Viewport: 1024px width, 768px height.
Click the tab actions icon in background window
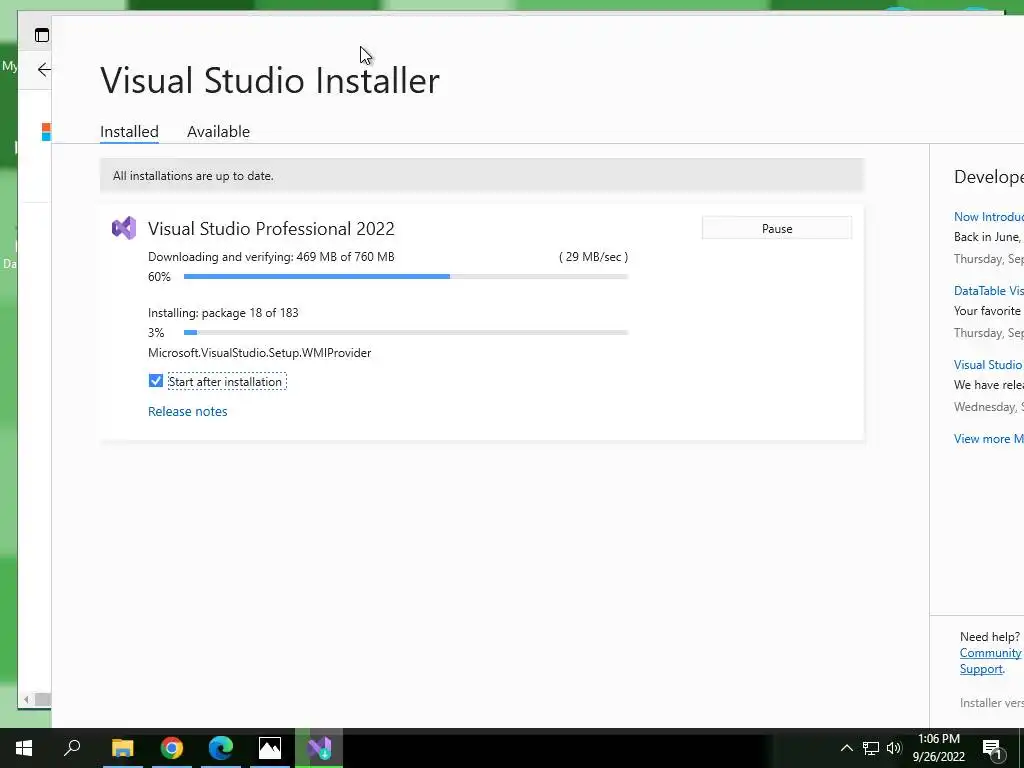pos(42,35)
